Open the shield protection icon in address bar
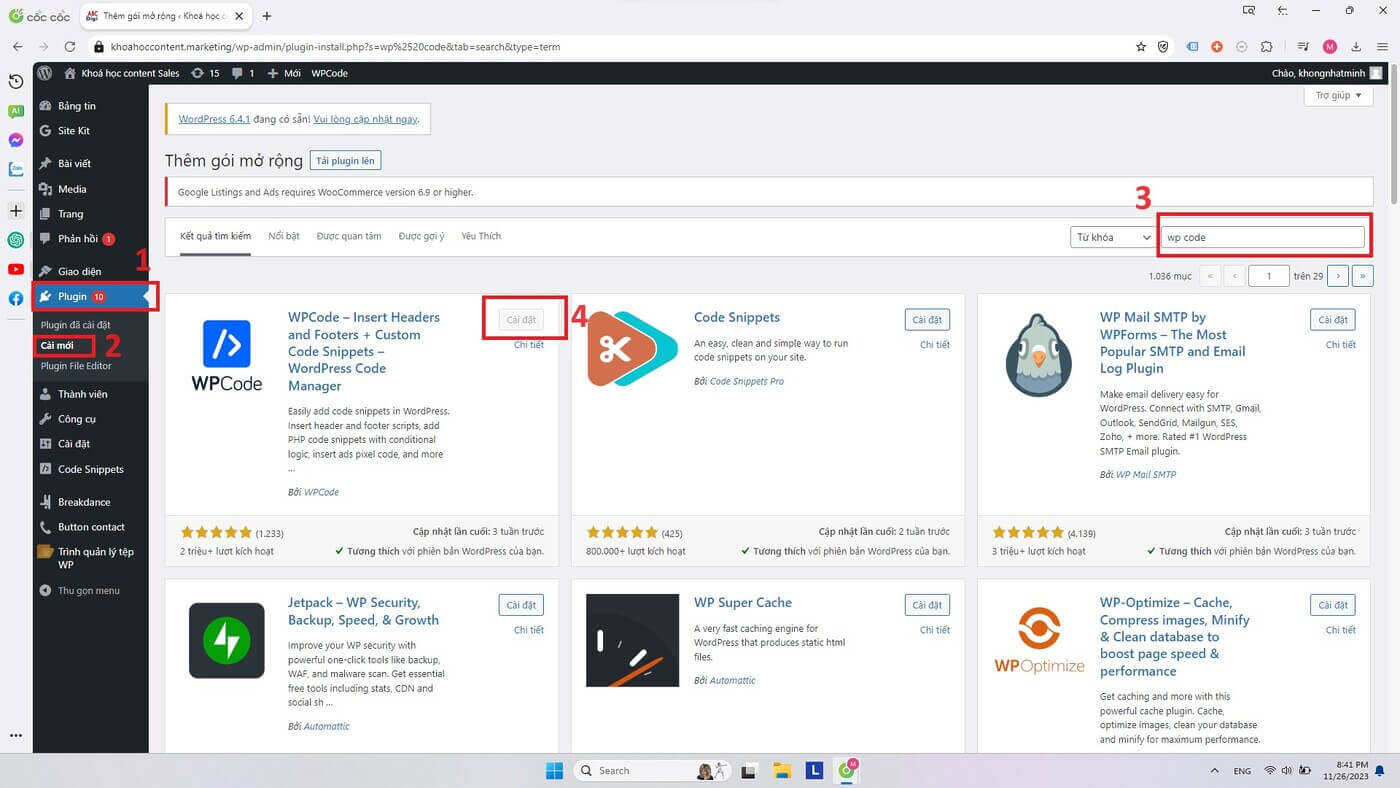Image resolution: width=1400 pixels, height=788 pixels. point(1163,47)
